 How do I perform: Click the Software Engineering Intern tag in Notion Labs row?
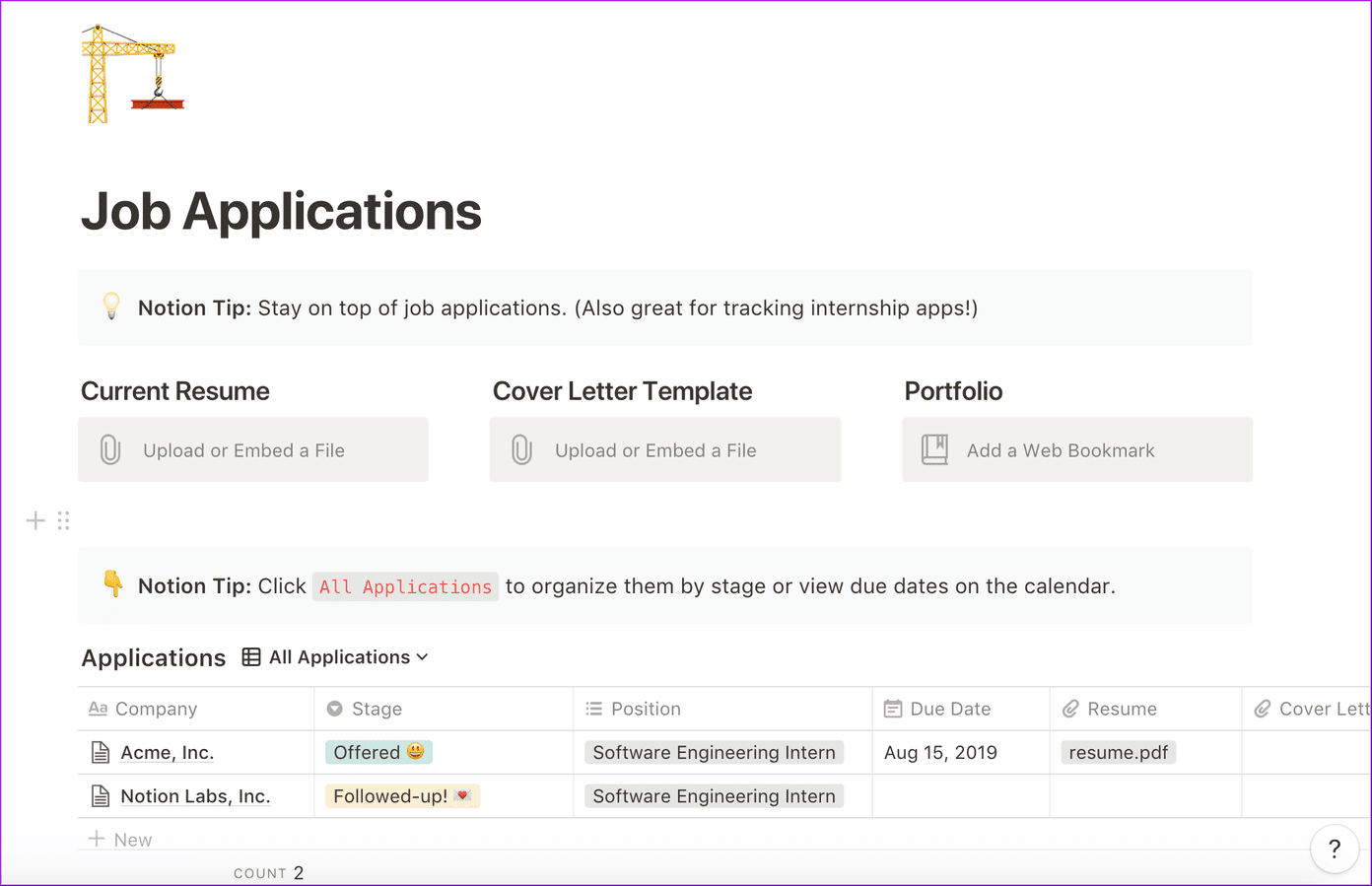714,795
